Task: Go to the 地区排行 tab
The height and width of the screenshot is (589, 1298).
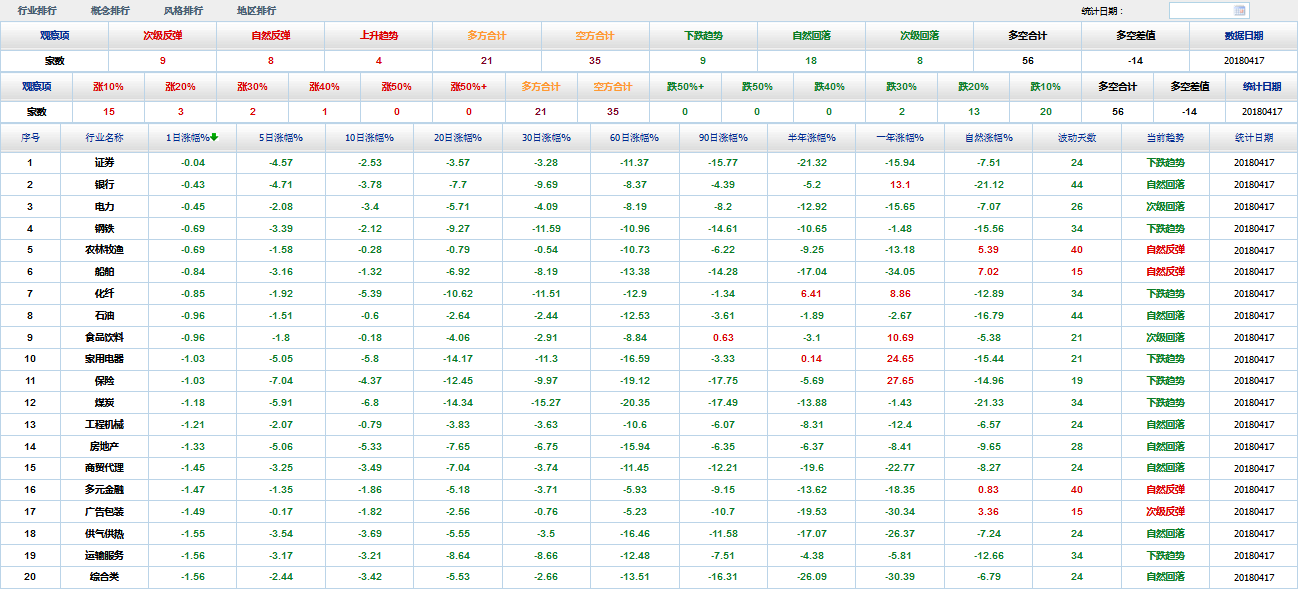Action: coord(256,11)
